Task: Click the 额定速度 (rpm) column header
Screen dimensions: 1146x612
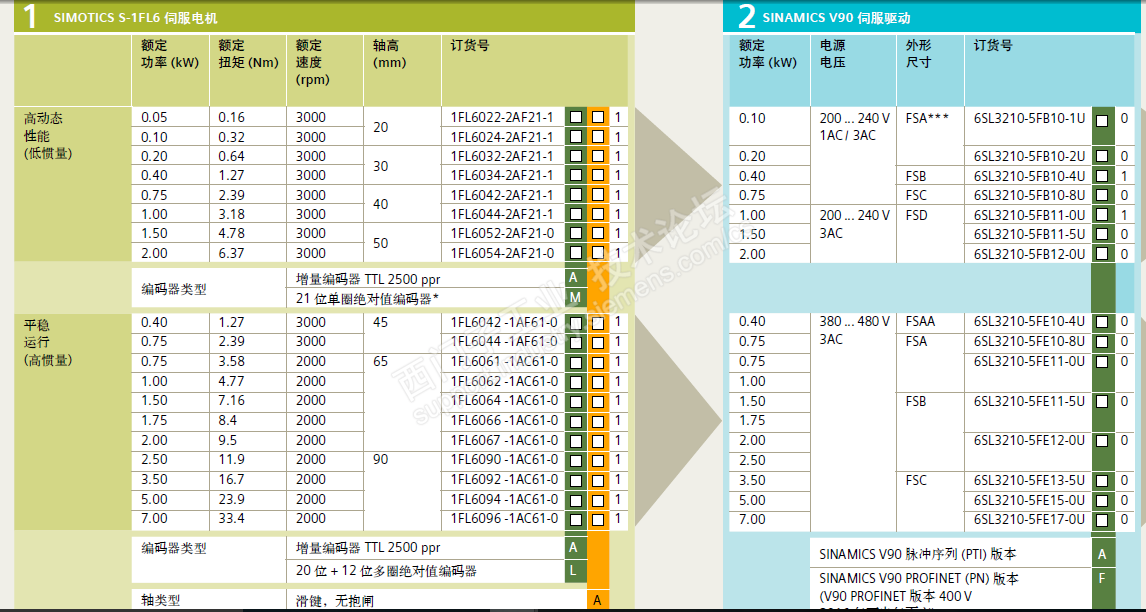Action: tap(312, 63)
